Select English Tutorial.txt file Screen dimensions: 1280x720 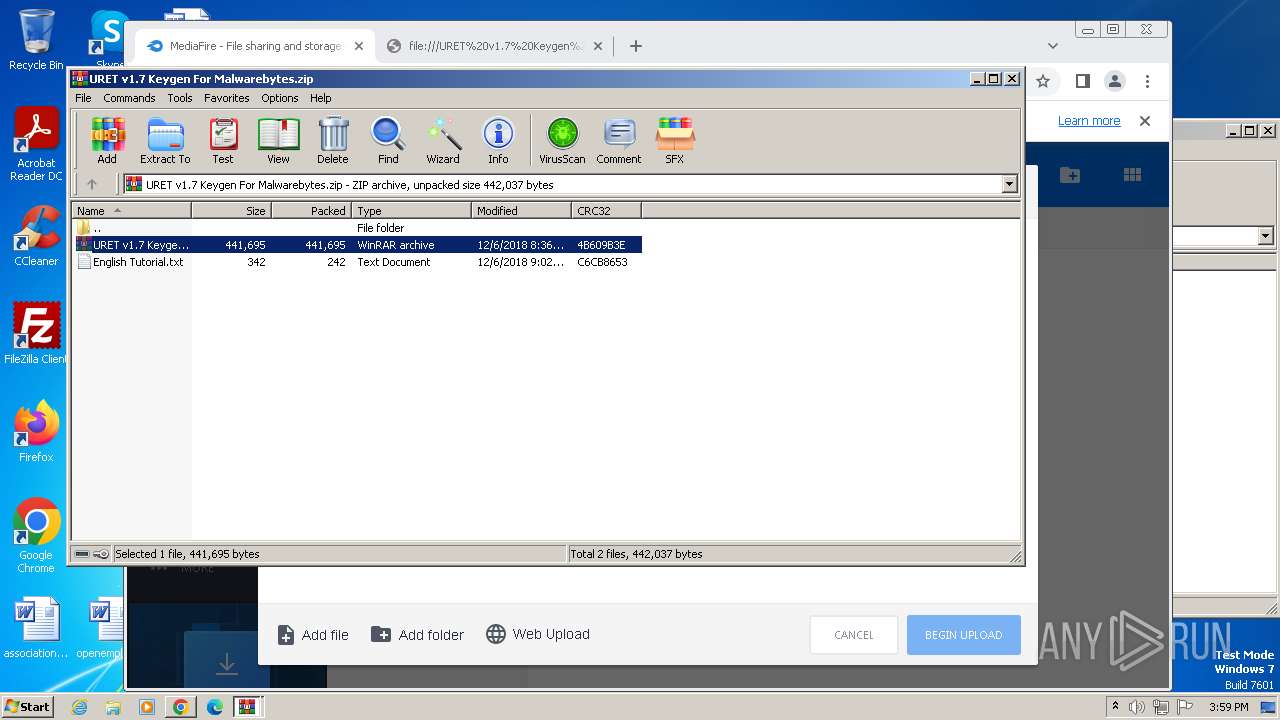coord(356,262)
